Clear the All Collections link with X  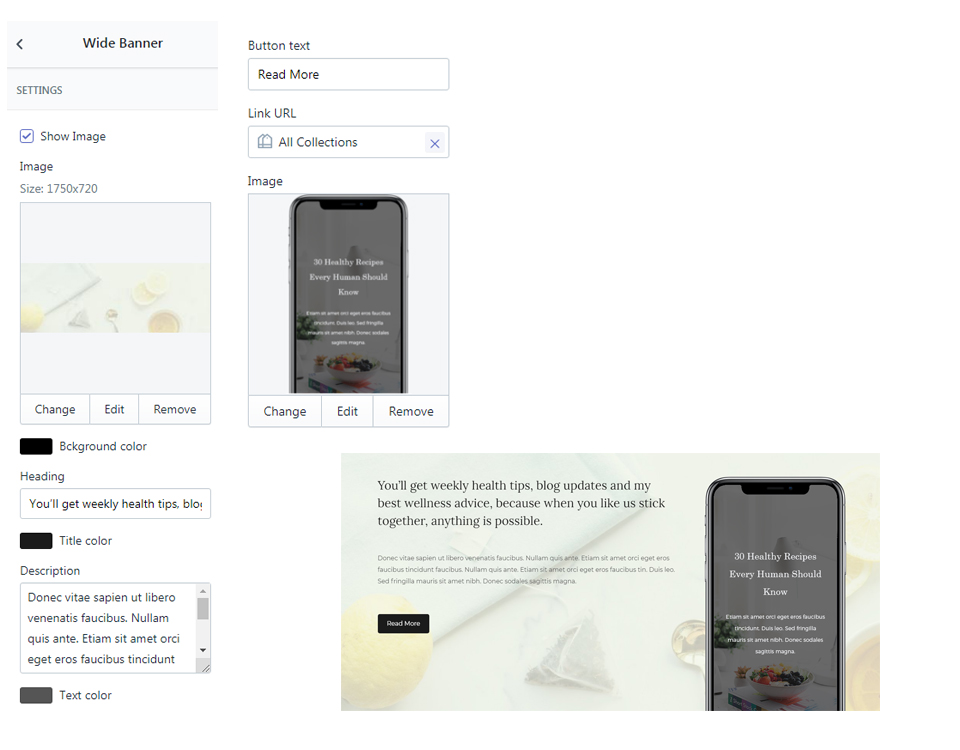click(435, 143)
